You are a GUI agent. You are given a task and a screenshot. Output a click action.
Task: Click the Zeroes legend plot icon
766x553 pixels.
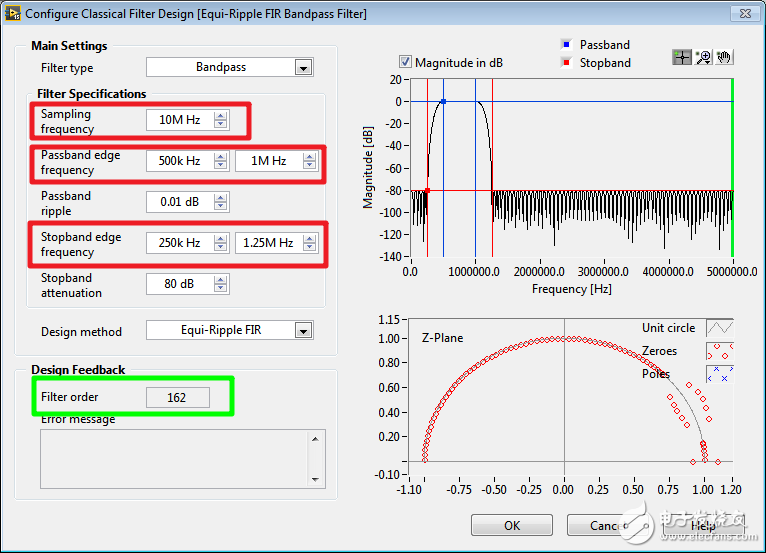coord(720,351)
